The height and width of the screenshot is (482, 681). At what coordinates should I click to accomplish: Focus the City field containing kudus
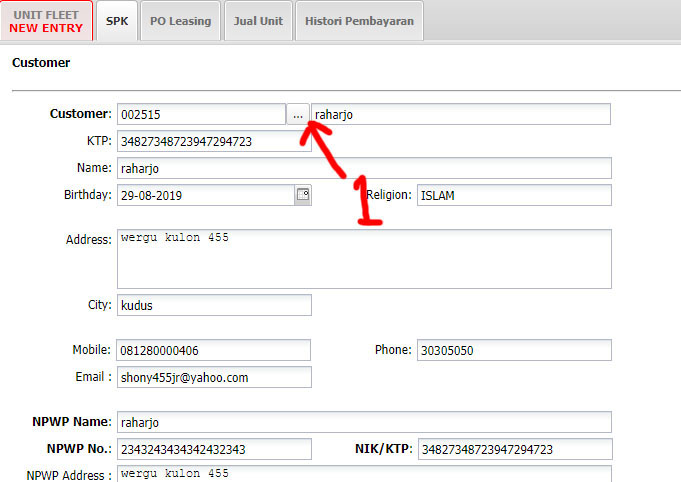click(x=214, y=305)
